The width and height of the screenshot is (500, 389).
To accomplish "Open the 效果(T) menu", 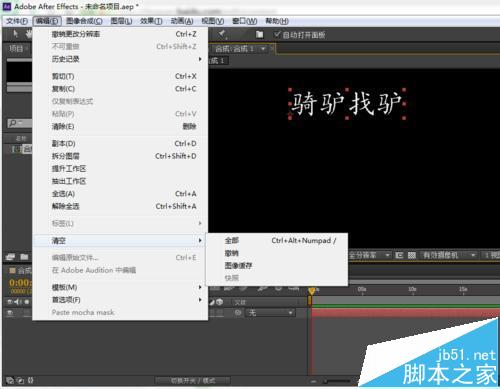I will point(151,21).
